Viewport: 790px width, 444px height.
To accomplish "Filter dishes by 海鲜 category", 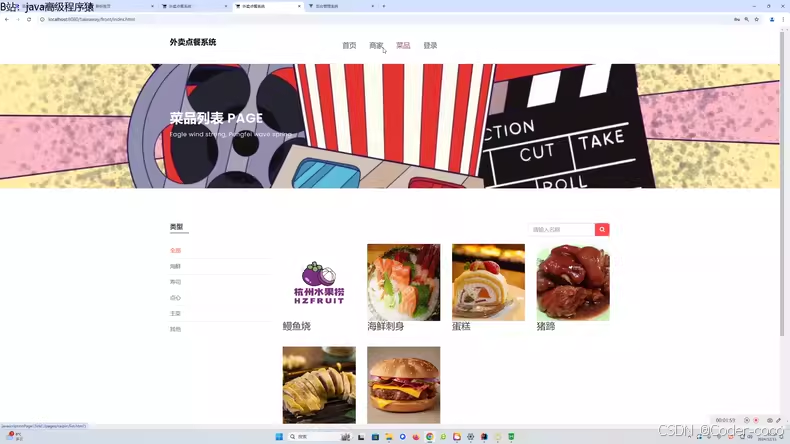I will tap(175, 266).
